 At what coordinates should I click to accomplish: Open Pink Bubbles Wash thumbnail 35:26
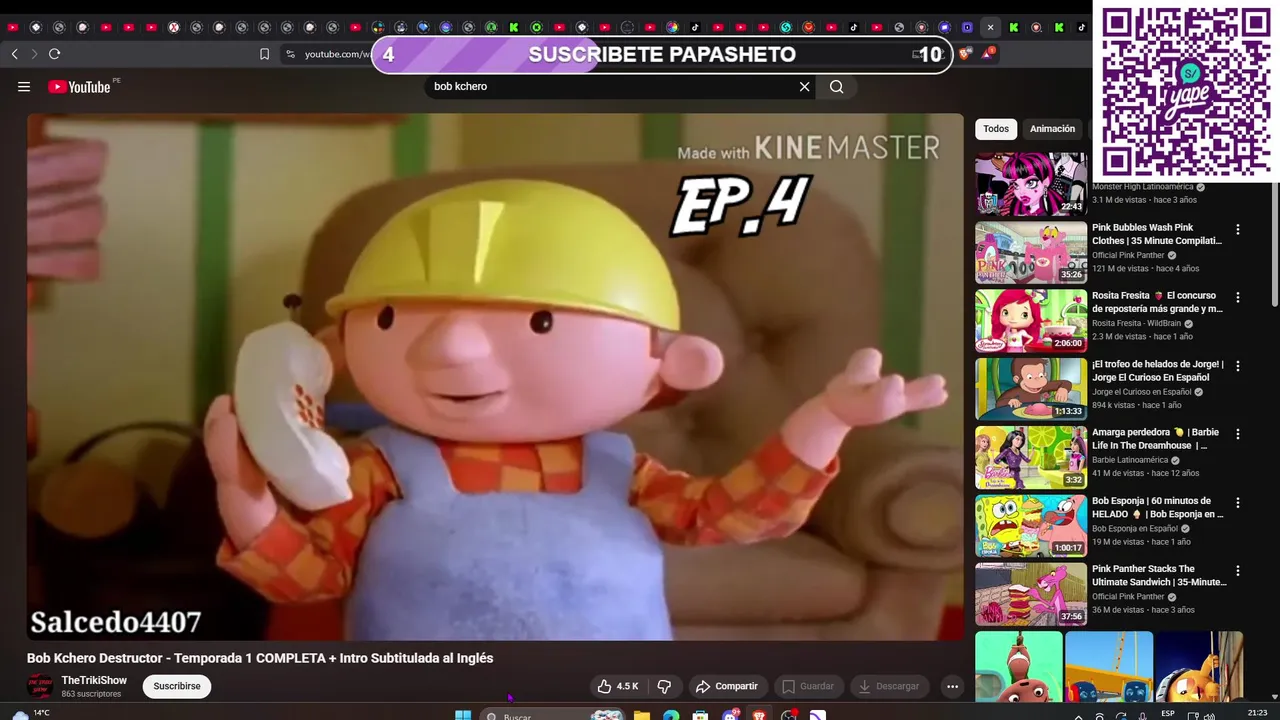coord(1031,252)
